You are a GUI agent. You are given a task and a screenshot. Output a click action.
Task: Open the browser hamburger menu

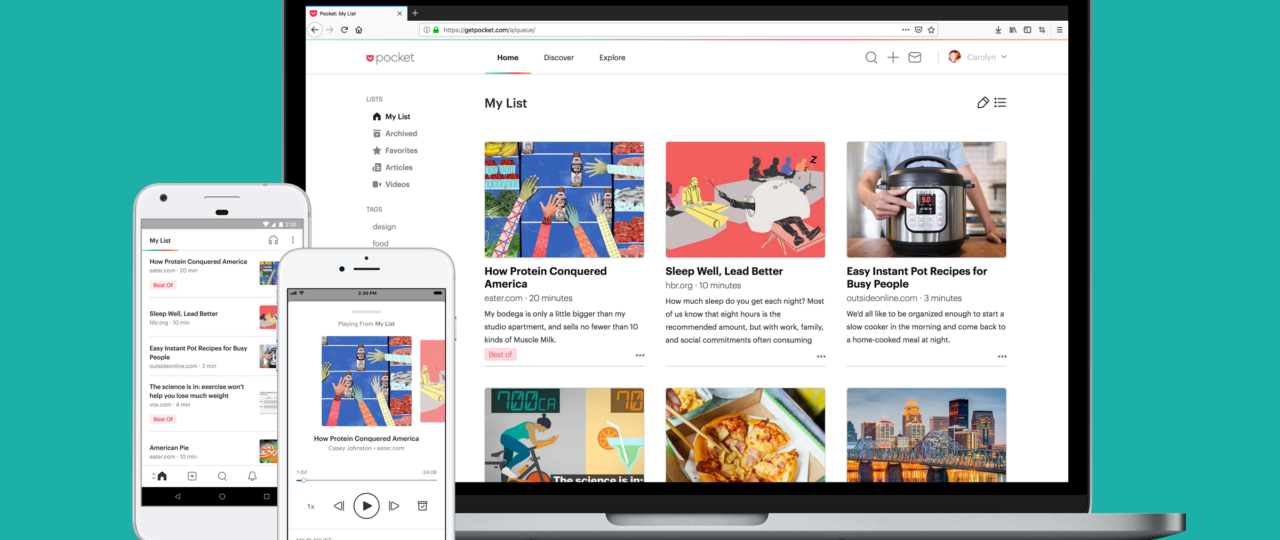1058,30
